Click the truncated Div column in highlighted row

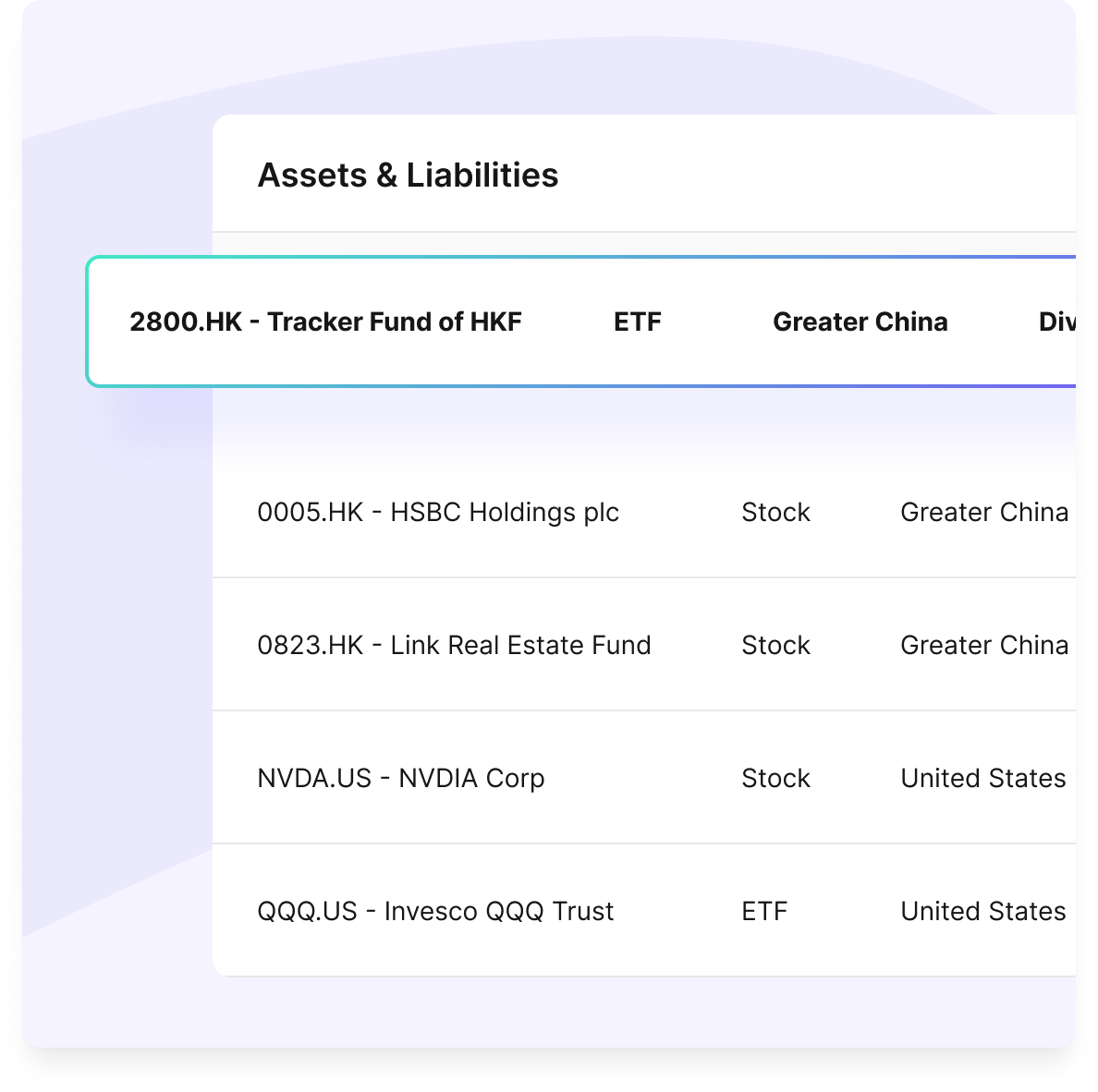[x=1057, y=322]
